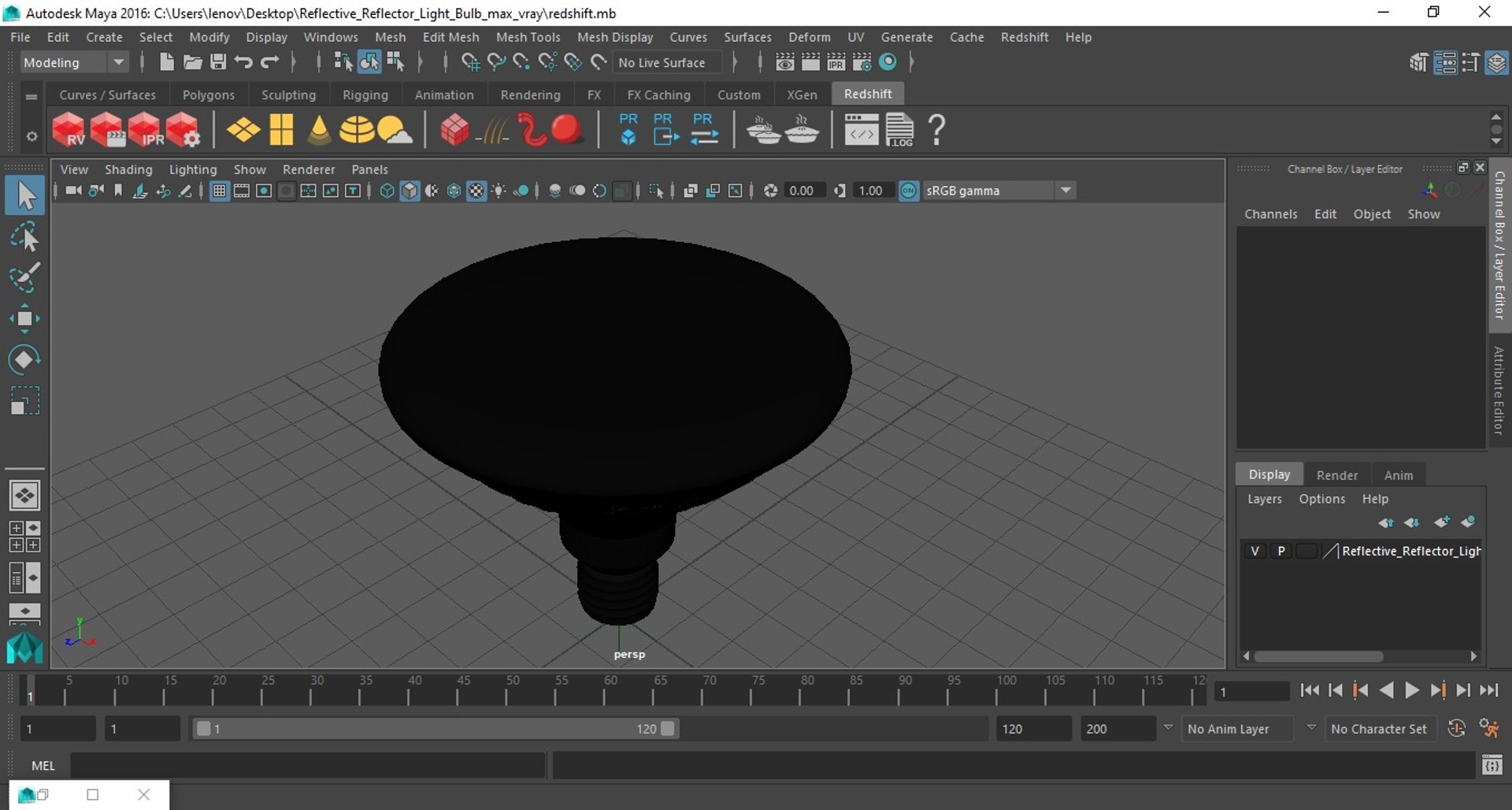Switch to the Polygons shelf tab
The width and height of the screenshot is (1512, 810).
209,95
